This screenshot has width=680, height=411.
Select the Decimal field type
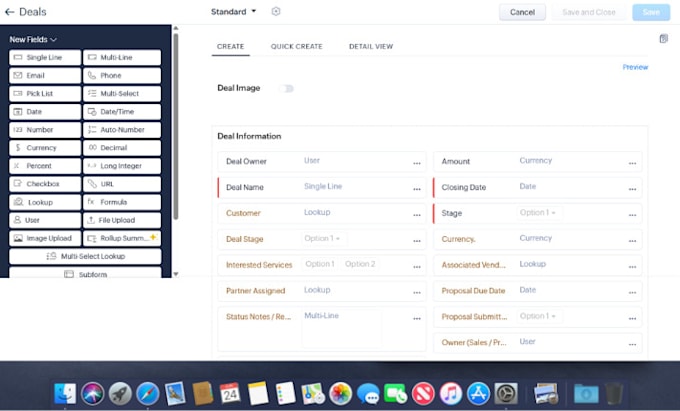point(122,148)
